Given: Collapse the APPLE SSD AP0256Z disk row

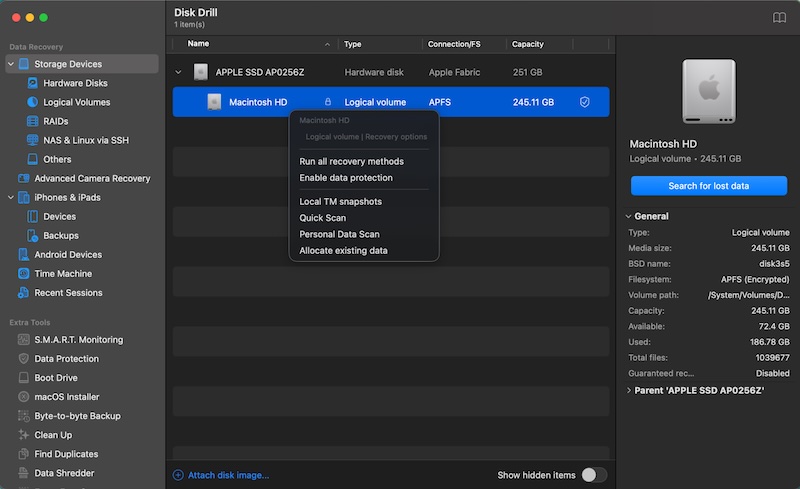Looking at the screenshot, I should [x=178, y=72].
